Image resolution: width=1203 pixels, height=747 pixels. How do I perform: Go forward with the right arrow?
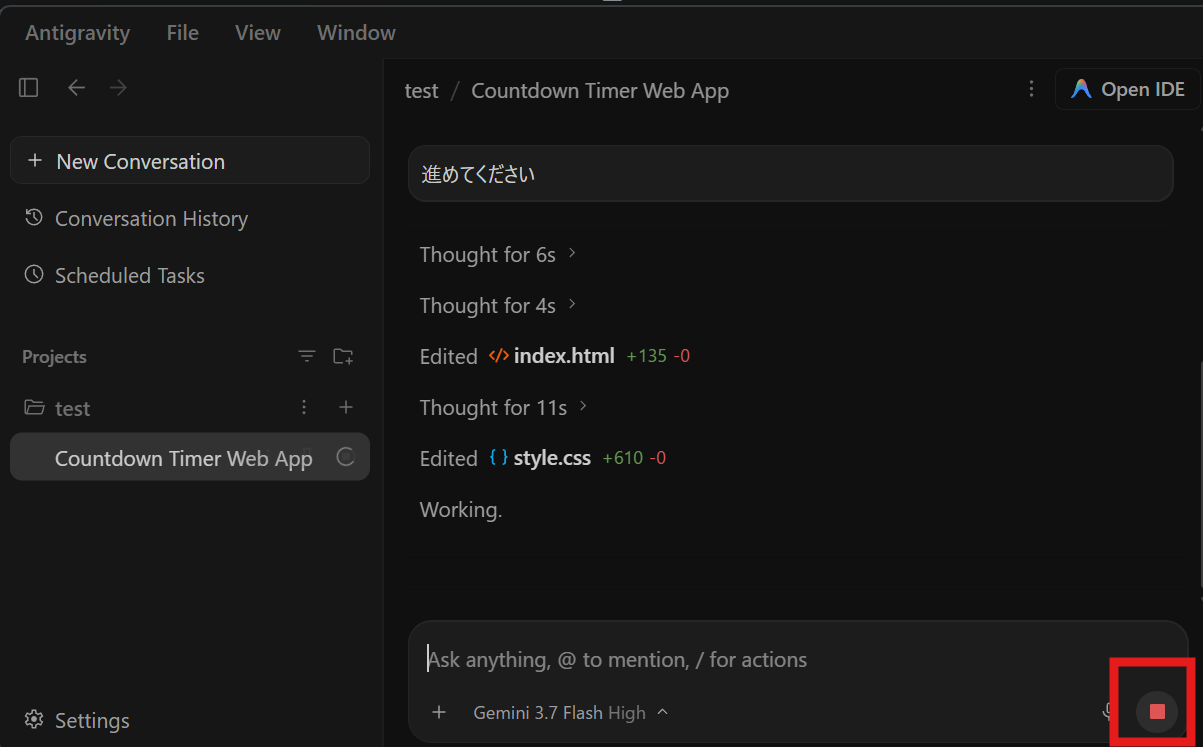tap(118, 88)
